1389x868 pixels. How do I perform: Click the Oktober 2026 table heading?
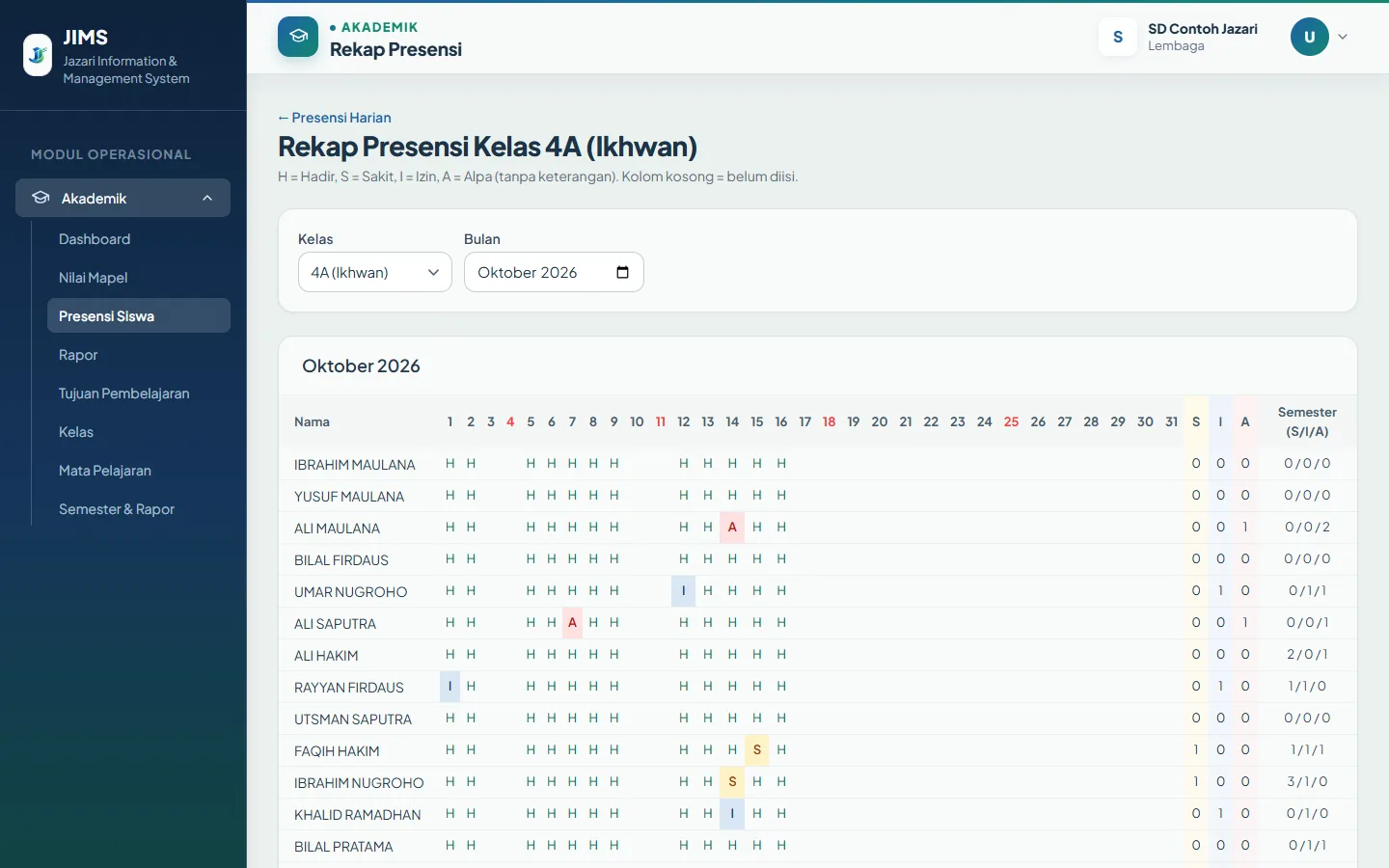[x=361, y=366]
